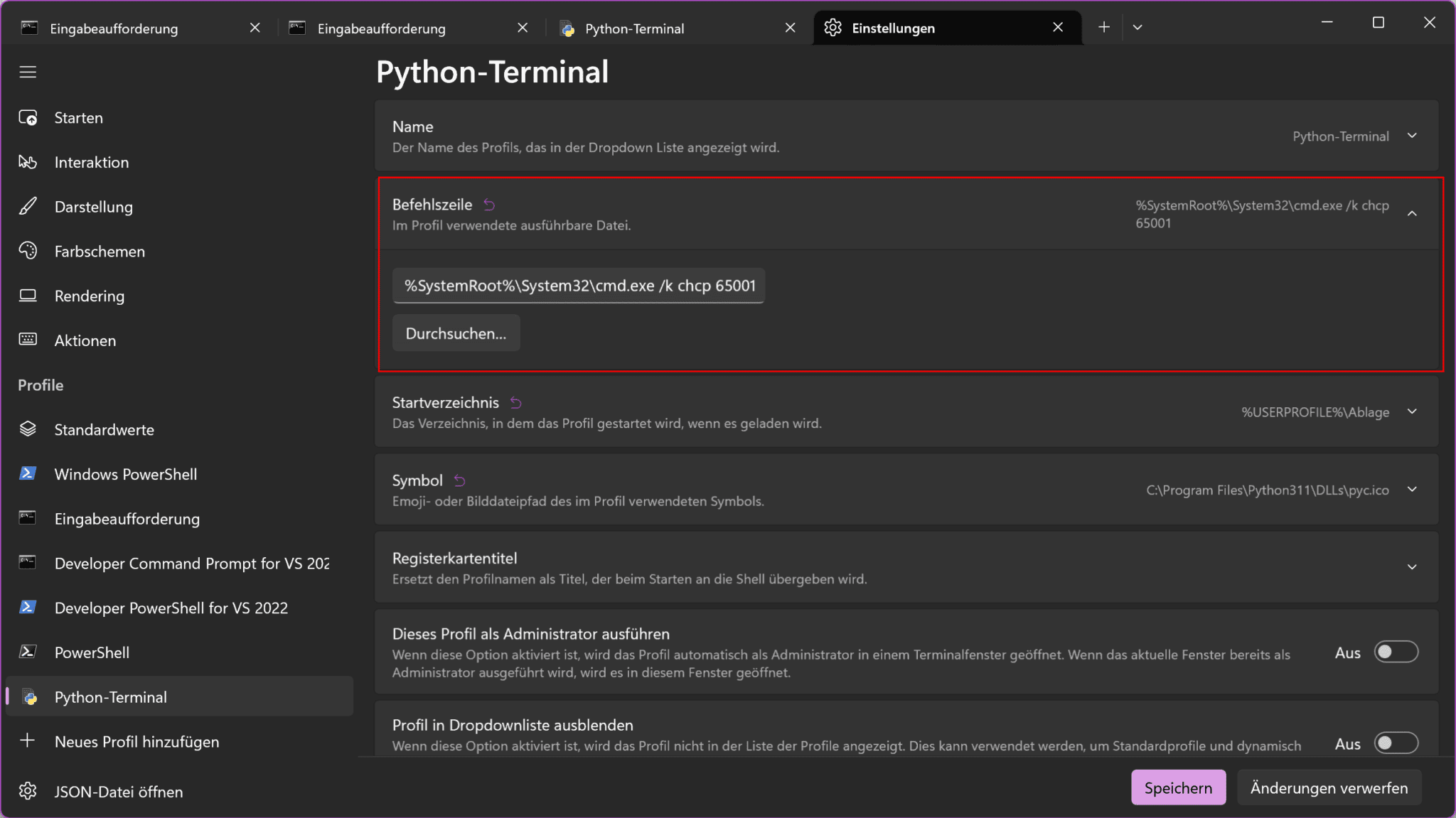Image resolution: width=1456 pixels, height=818 pixels.
Task: Click Durchsuchen to browse for executable
Action: (456, 333)
